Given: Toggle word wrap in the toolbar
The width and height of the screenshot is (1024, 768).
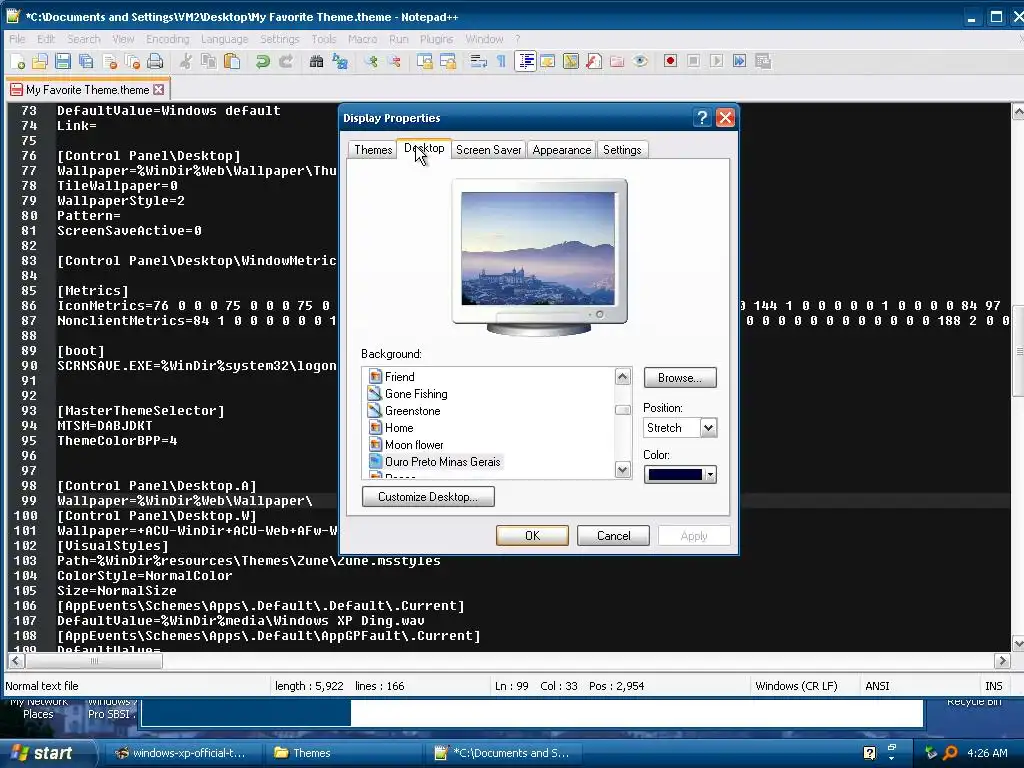Looking at the screenshot, I should coord(479,61).
